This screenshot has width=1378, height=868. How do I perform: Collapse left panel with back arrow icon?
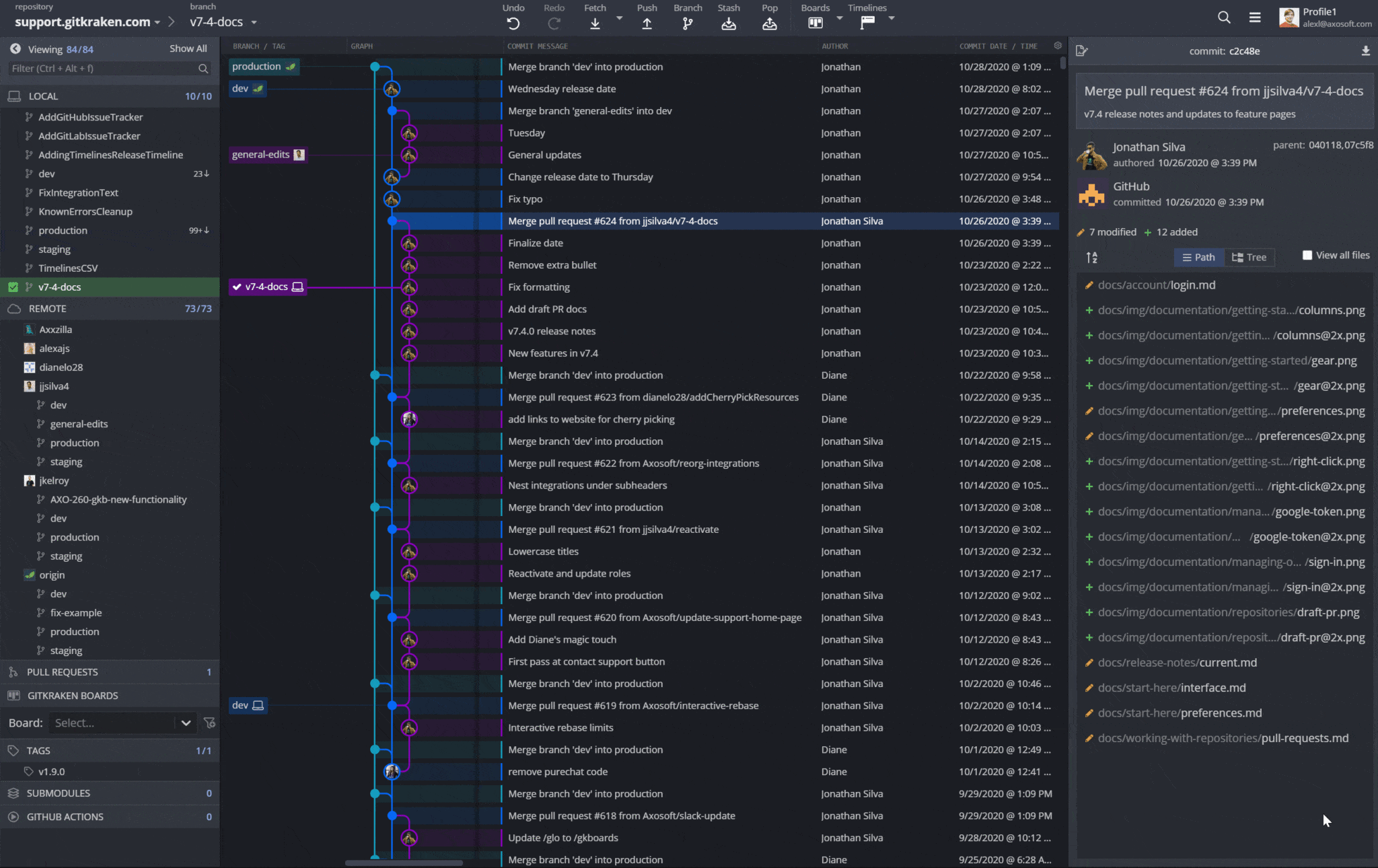(15, 48)
